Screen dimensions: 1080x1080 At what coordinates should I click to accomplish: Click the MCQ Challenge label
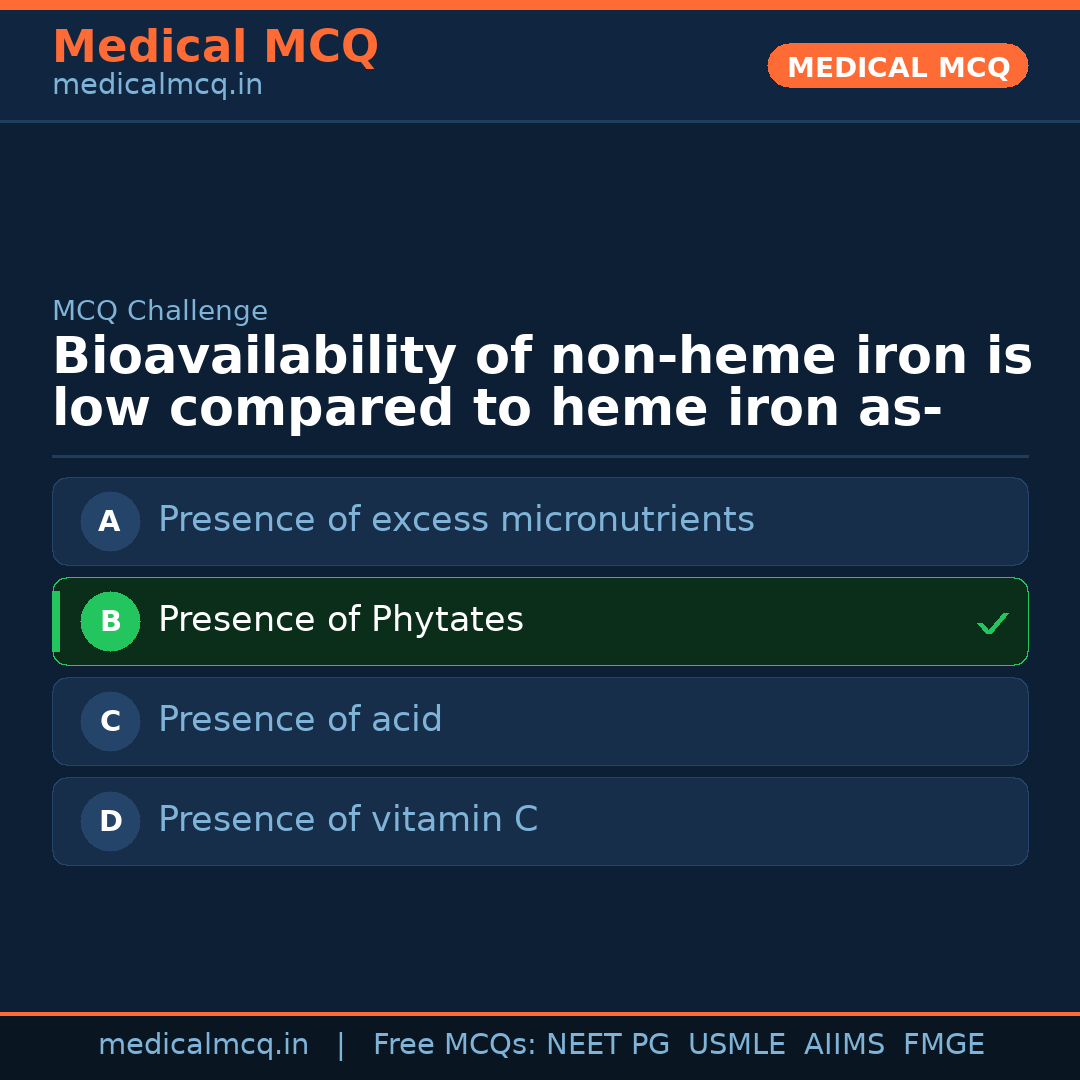pyautogui.click(x=160, y=312)
